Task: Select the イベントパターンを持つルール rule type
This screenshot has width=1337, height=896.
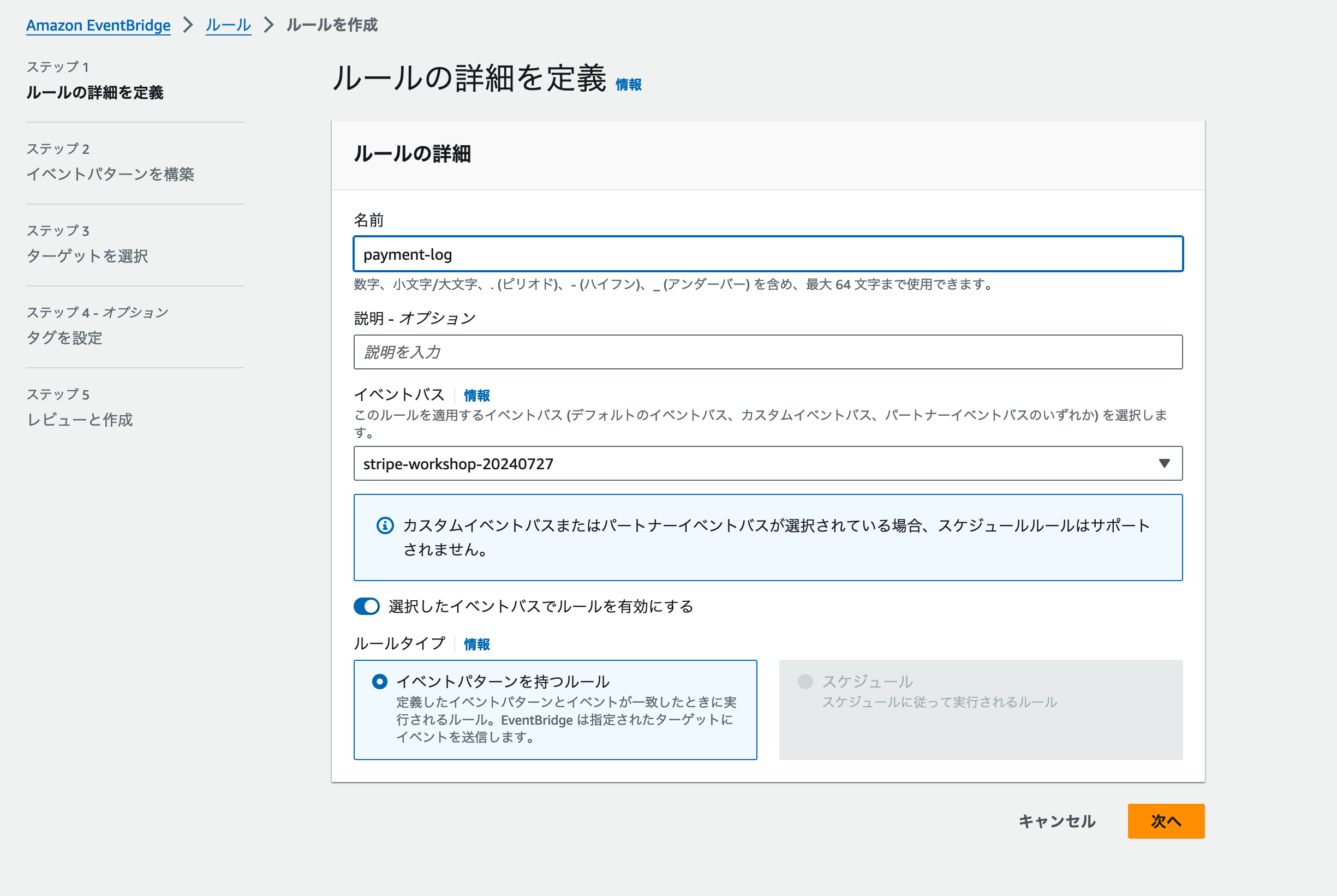Action: [x=380, y=681]
